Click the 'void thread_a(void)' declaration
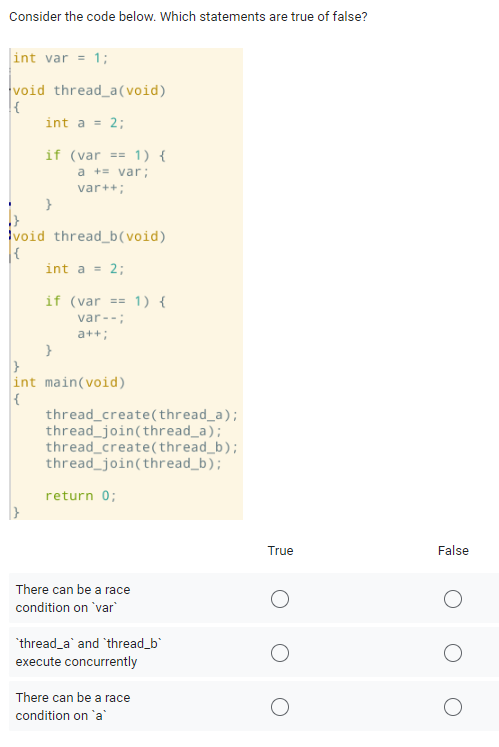Image resolution: width=499 pixels, height=747 pixels. pyautogui.click(x=89, y=91)
